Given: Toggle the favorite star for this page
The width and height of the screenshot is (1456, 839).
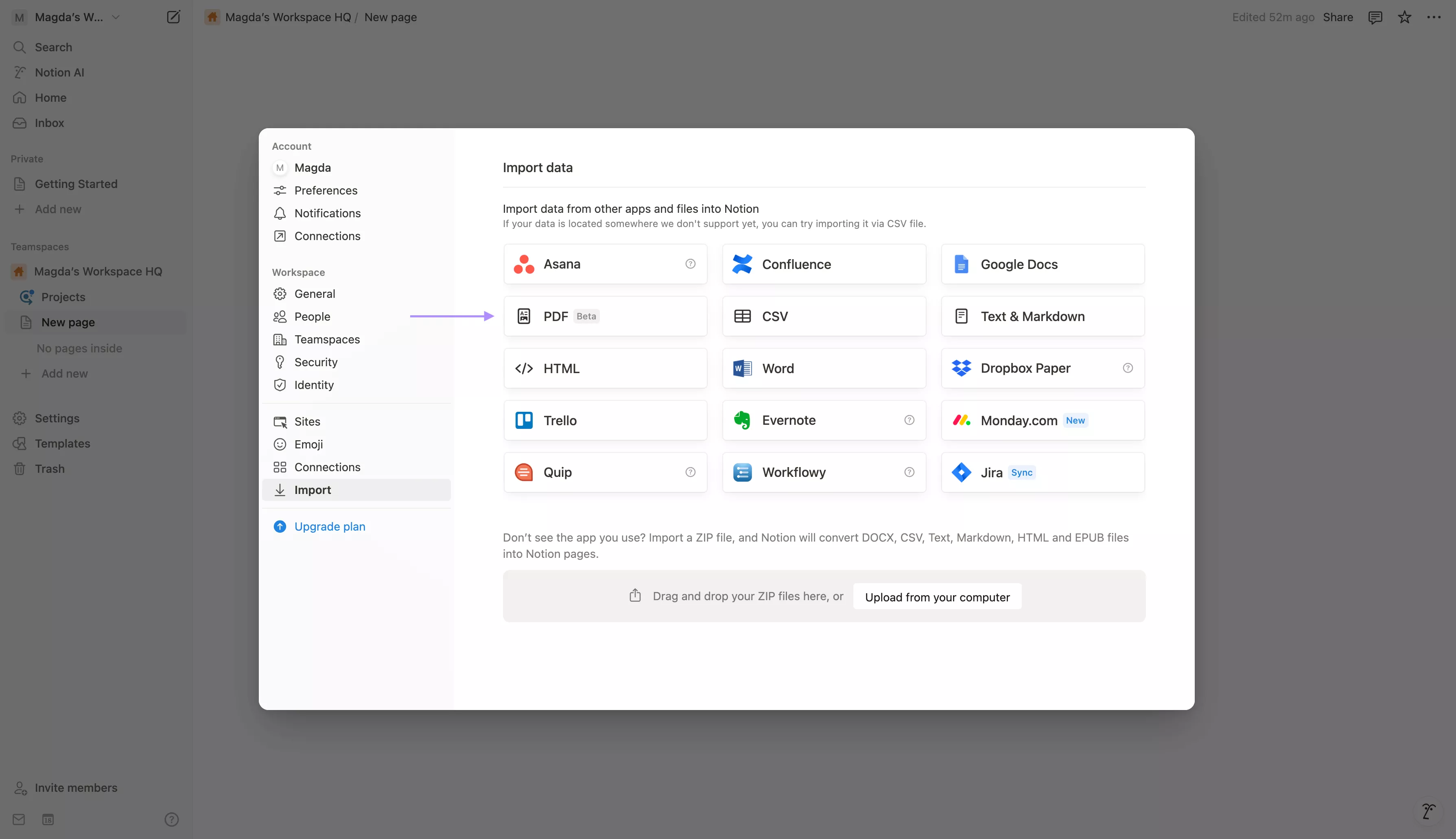Looking at the screenshot, I should click(1404, 17).
